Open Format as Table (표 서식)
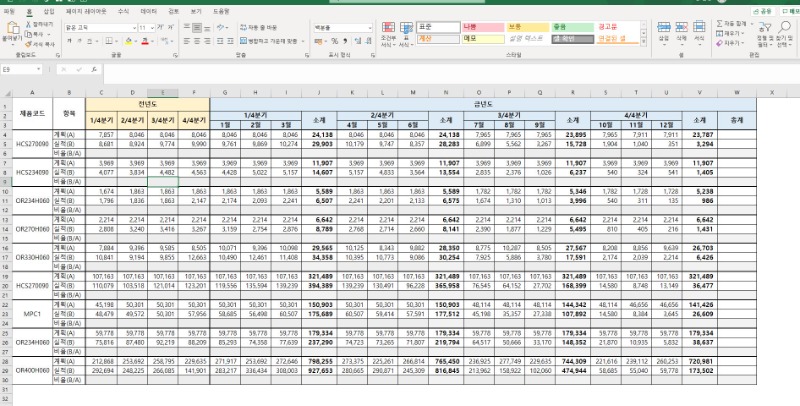800x406 pixels. pyautogui.click(x=407, y=35)
